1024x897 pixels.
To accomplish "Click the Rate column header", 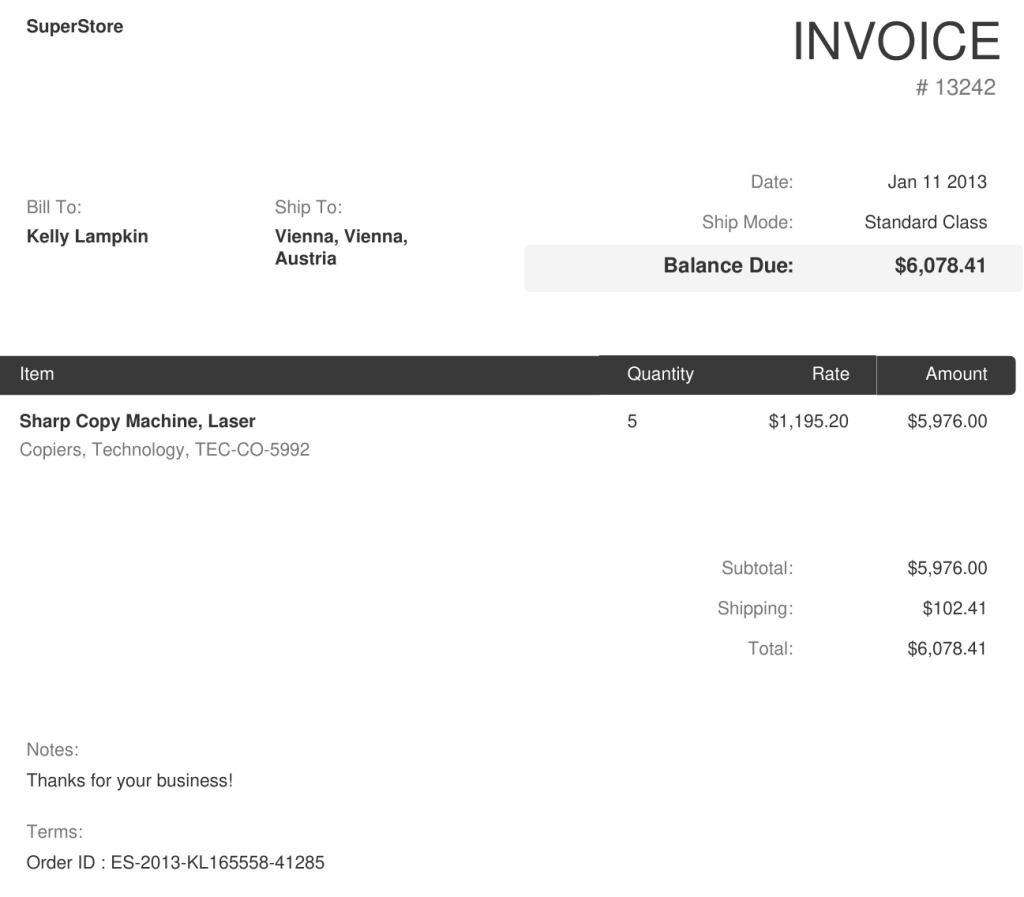I will [830, 374].
